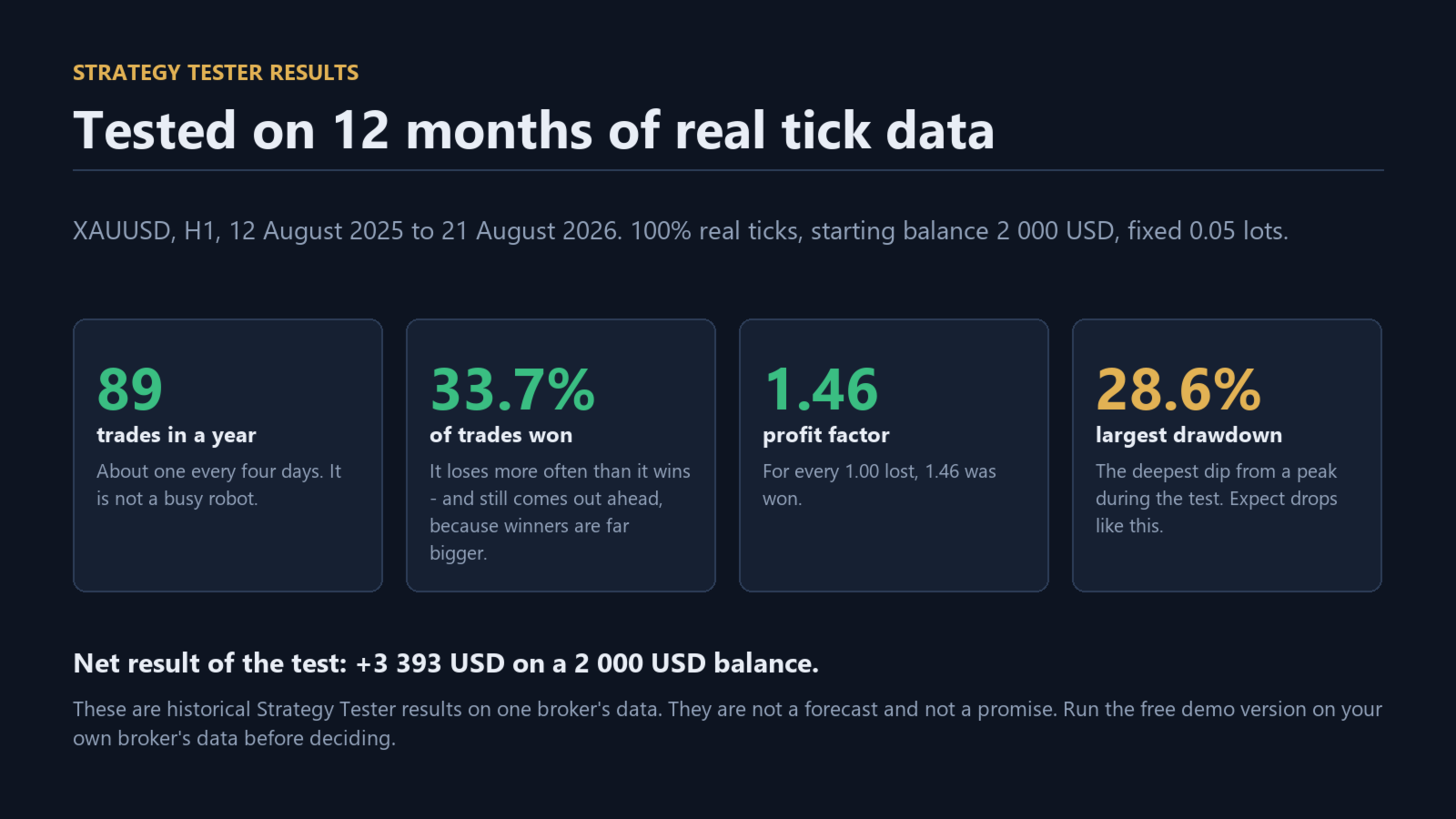Image resolution: width=1456 pixels, height=819 pixels.
Task: Select the 28.6% drawdown figure
Action: click(x=1178, y=389)
